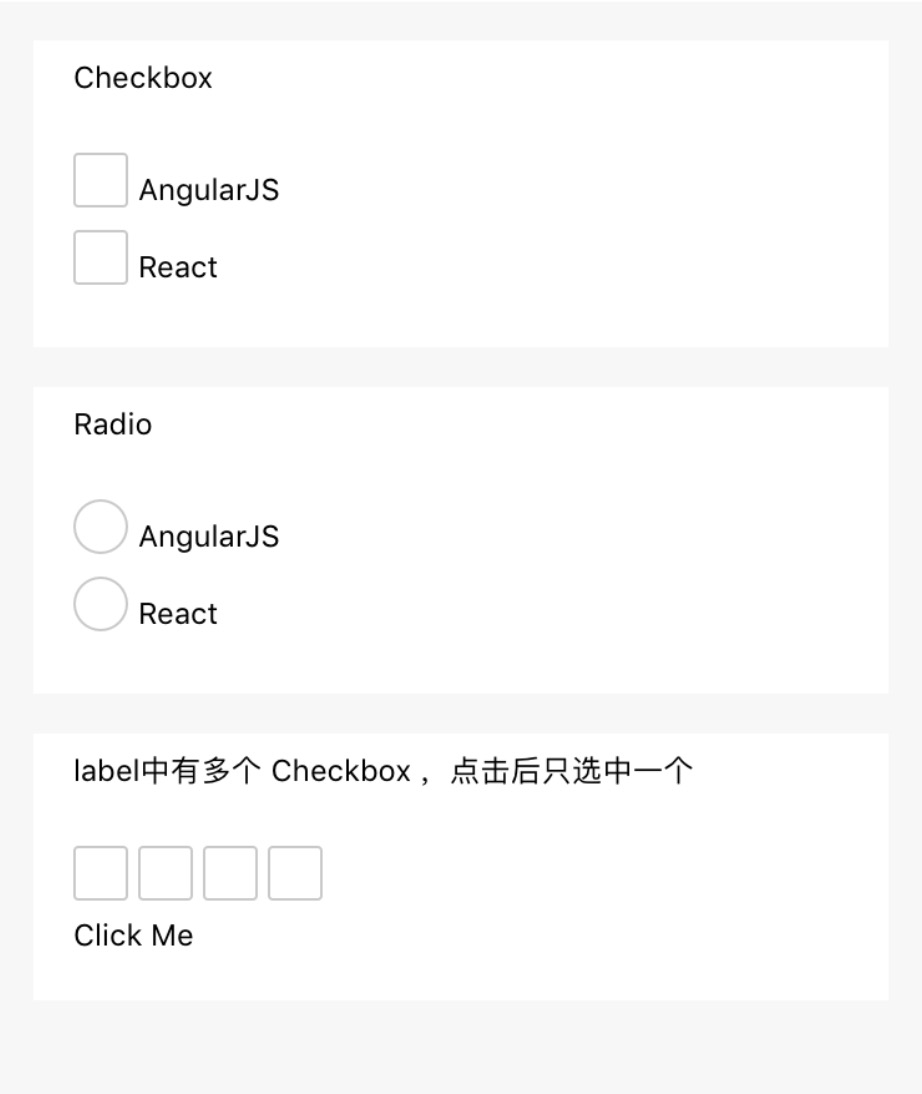Click the AngularJS label text under Checkbox
This screenshot has height=1094, width=922.
pyautogui.click(x=208, y=190)
